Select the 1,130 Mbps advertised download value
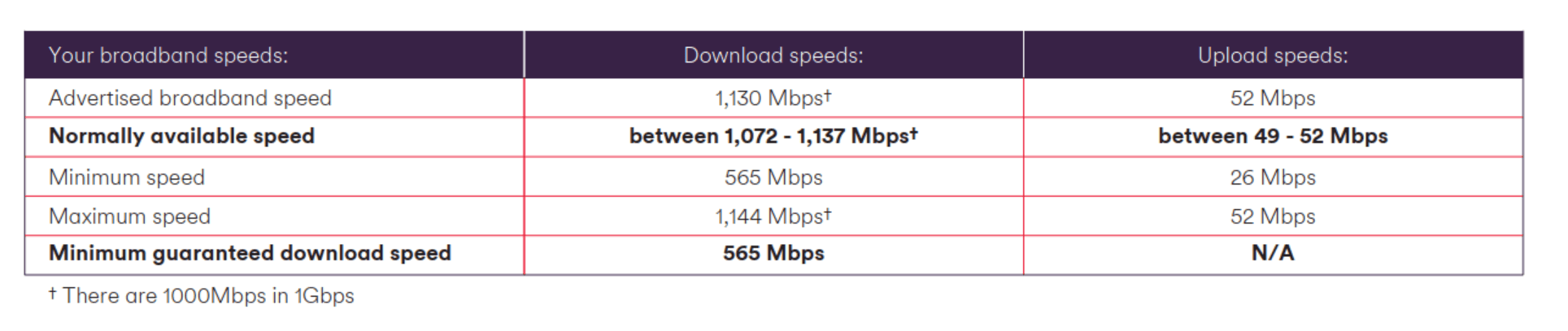The image size is (1568, 331). pos(768,98)
